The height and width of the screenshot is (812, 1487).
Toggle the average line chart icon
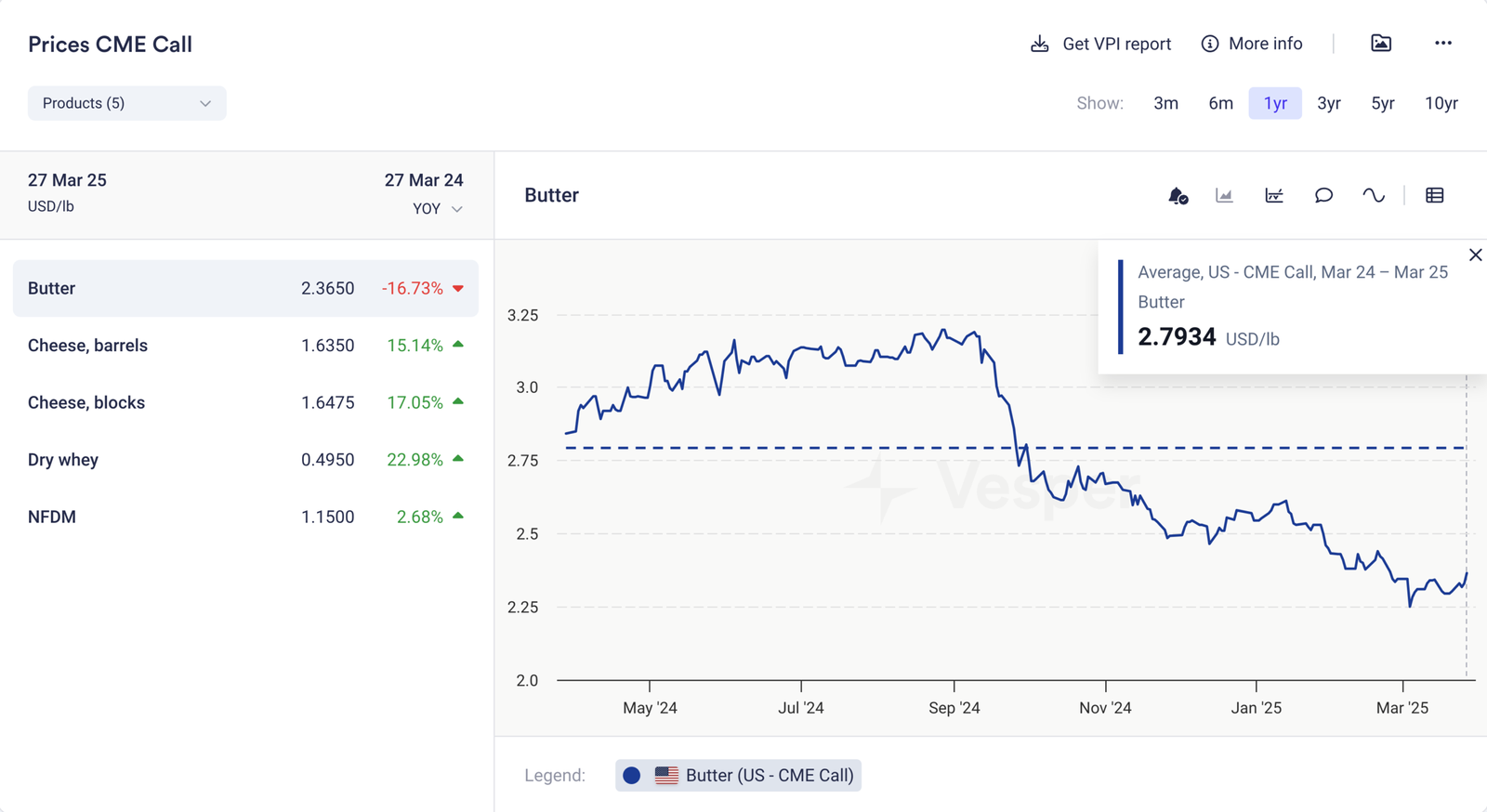(x=1274, y=195)
